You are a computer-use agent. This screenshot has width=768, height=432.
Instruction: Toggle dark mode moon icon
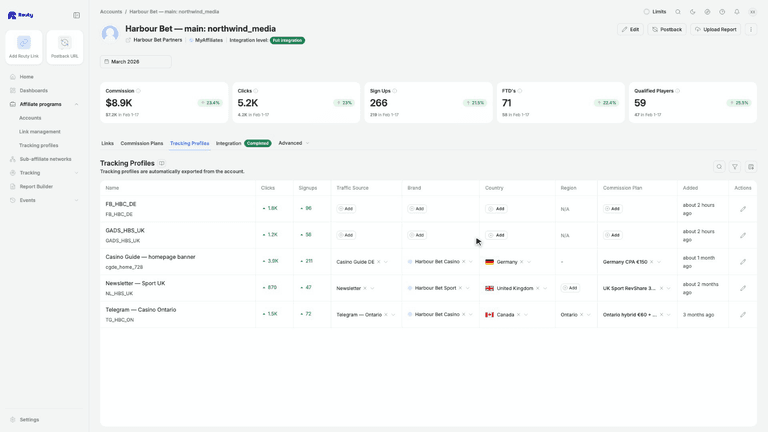(x=693, y=12)
